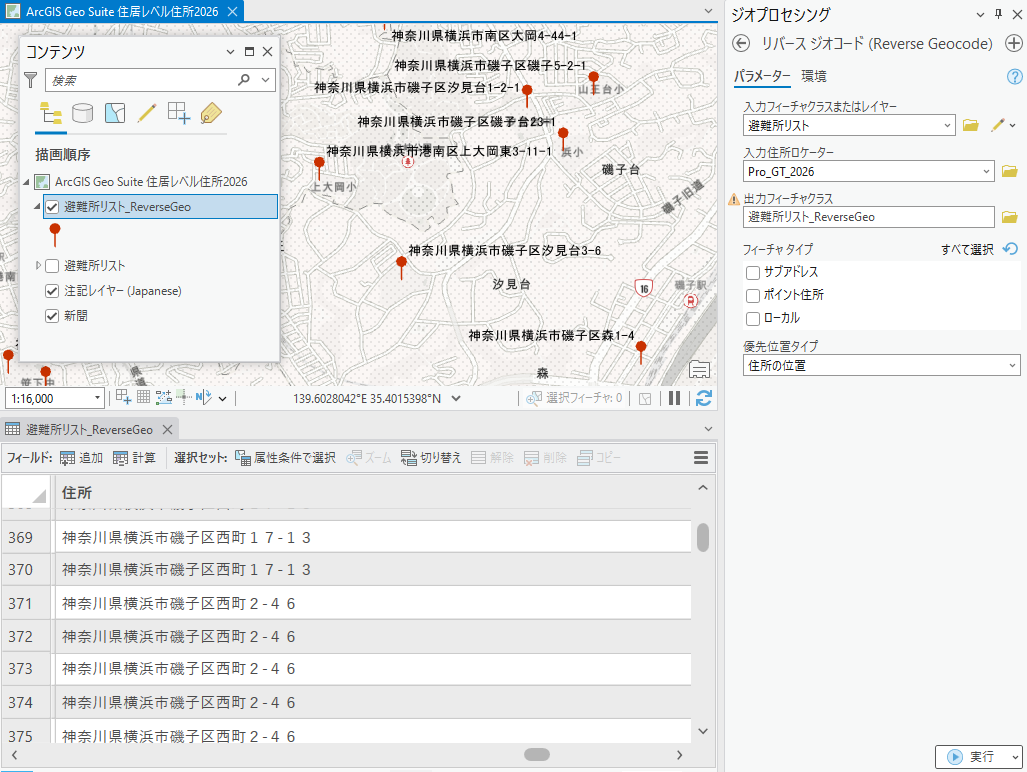Viewport: 1027px width, 772px height.
Task: Pause map drawing
Action: (675, 398)
